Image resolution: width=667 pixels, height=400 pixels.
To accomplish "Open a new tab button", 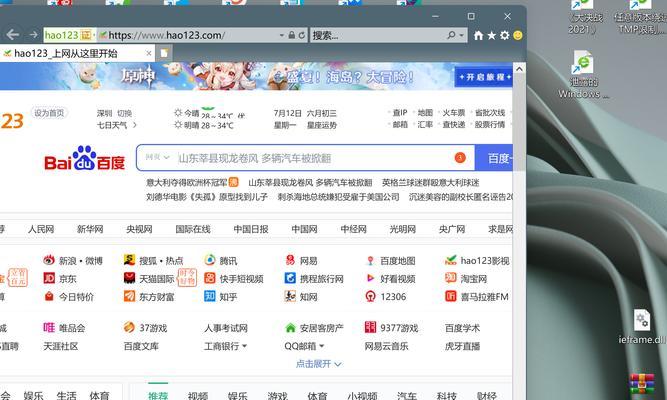I will 164,53.
